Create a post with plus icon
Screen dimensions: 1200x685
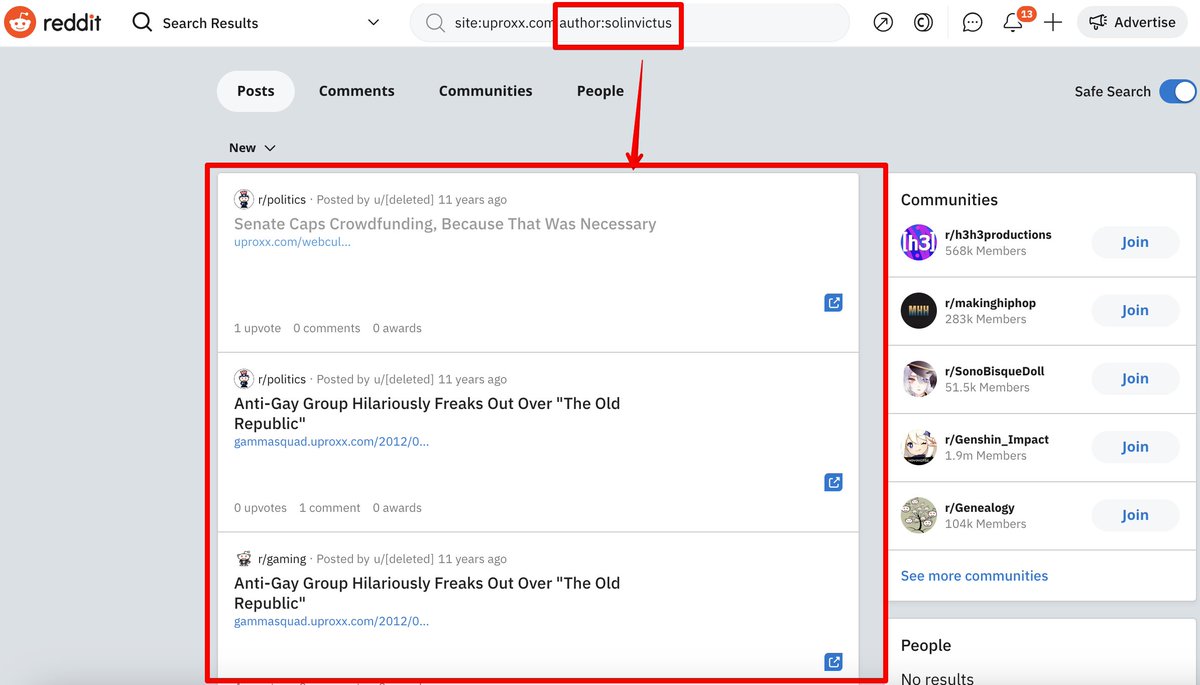(x=1053, y=22)
